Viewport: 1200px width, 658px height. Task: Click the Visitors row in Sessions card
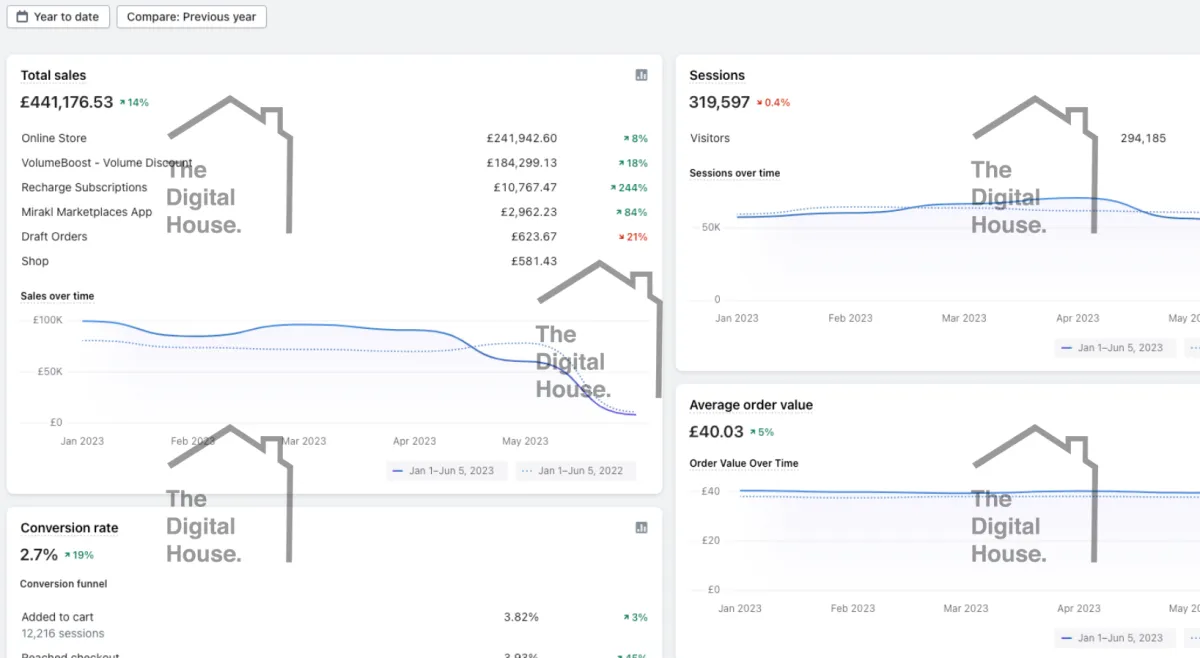(x=710, y=138)
